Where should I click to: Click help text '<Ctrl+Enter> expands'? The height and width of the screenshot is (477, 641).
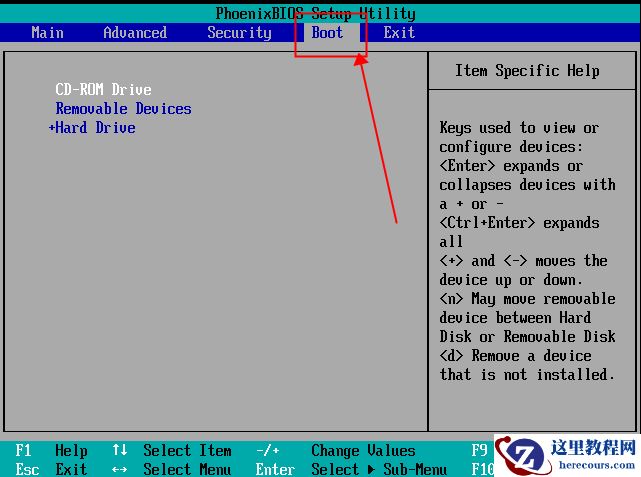519,223
